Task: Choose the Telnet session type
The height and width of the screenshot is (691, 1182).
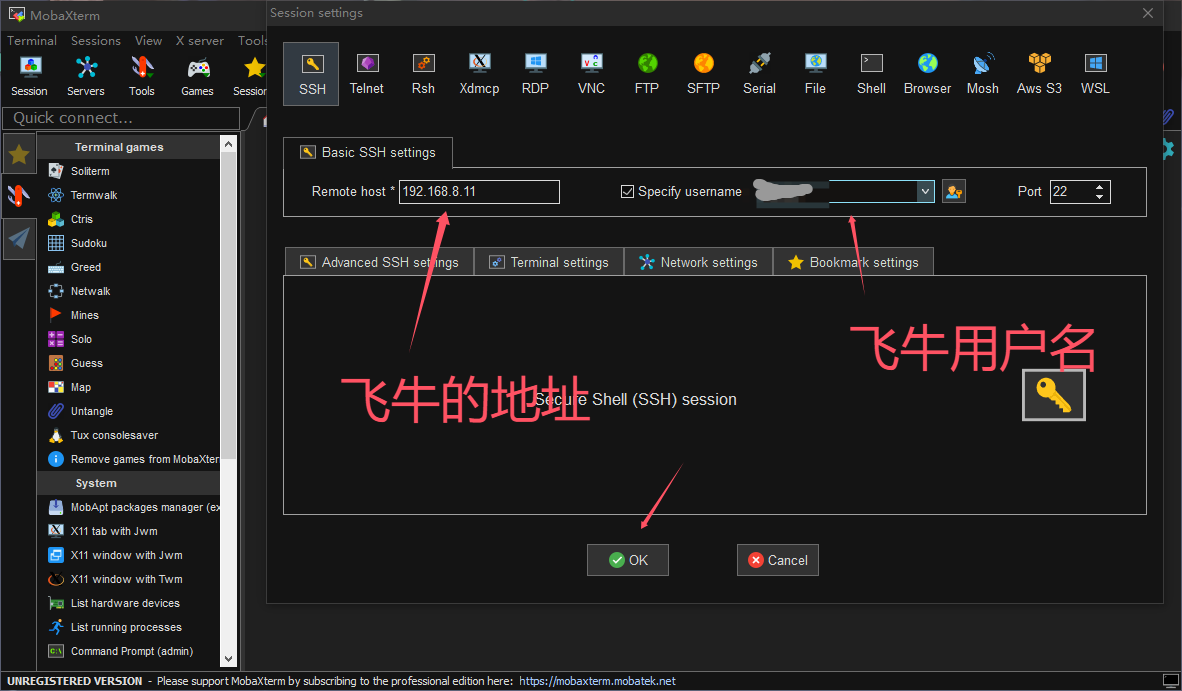Action: [366, 74]
